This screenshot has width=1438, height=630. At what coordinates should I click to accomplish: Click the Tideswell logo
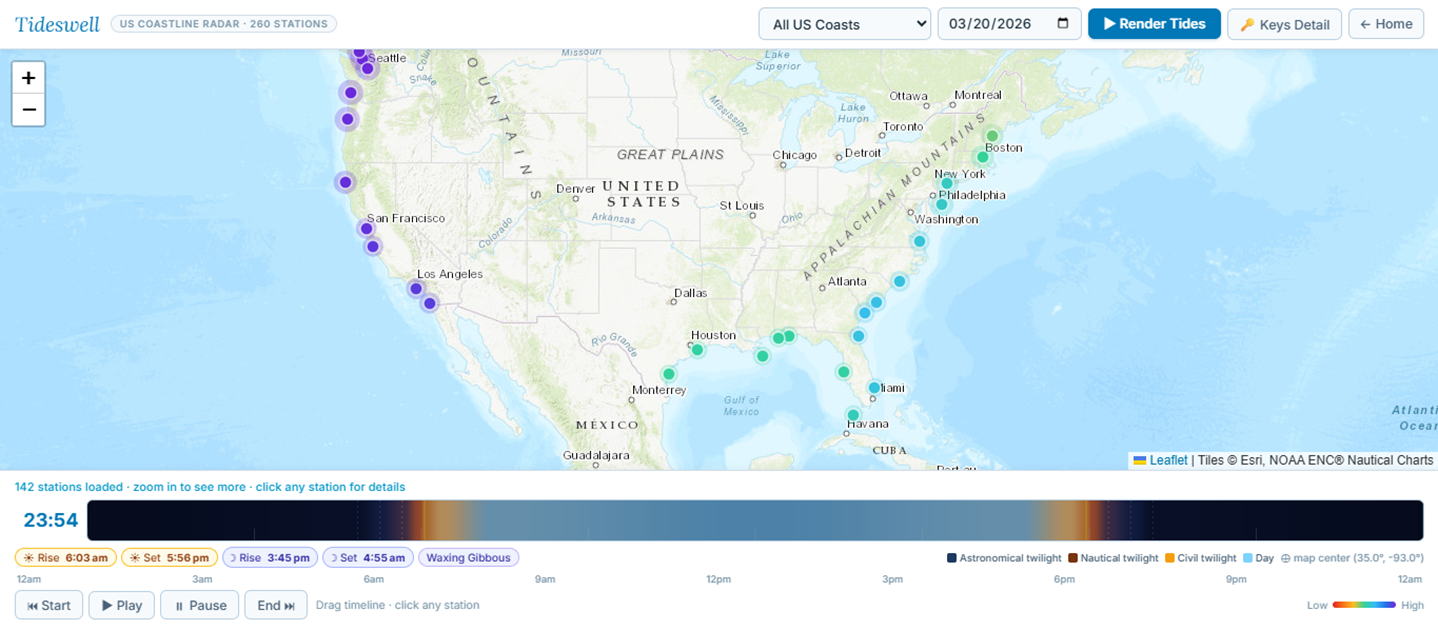click(57, 24)
